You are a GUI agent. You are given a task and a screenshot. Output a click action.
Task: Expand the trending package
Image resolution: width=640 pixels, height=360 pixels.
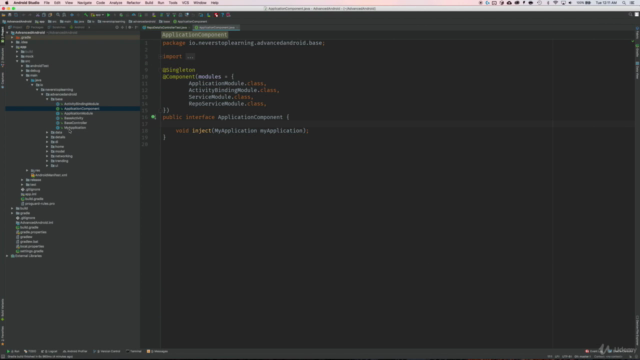pos(47,161)
